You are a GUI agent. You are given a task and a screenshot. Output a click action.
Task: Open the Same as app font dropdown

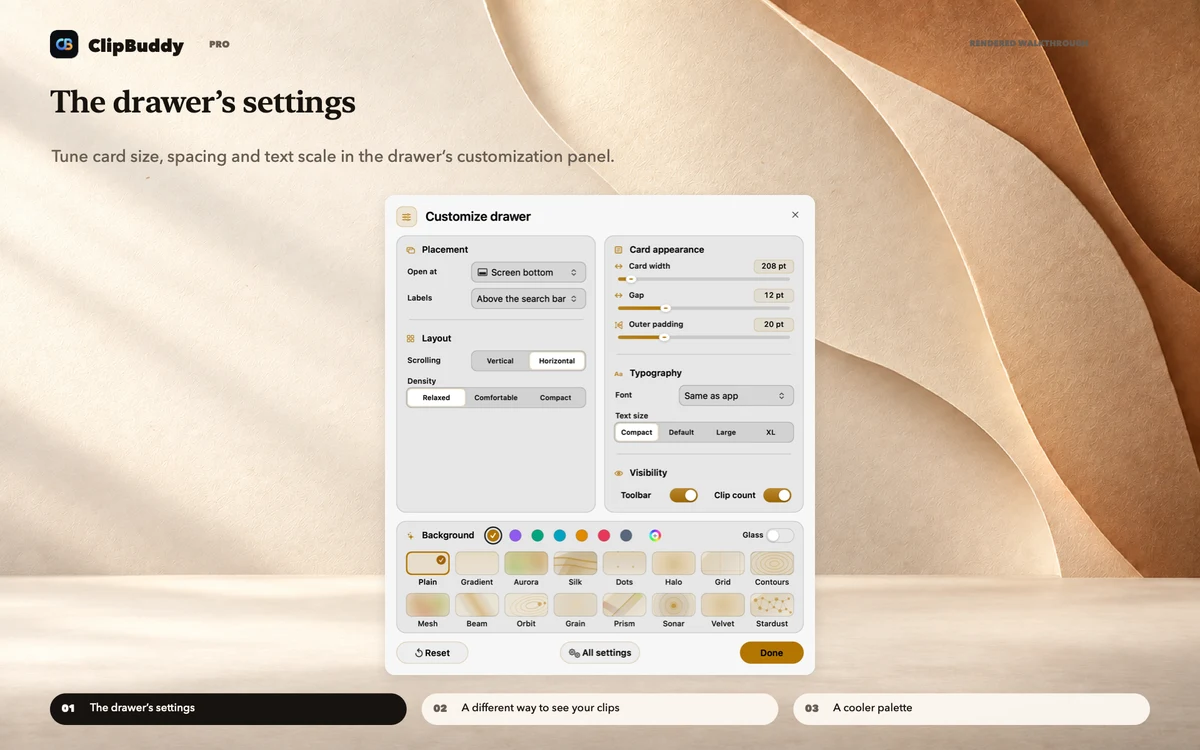pyautogui.click(x=736, y=396)
